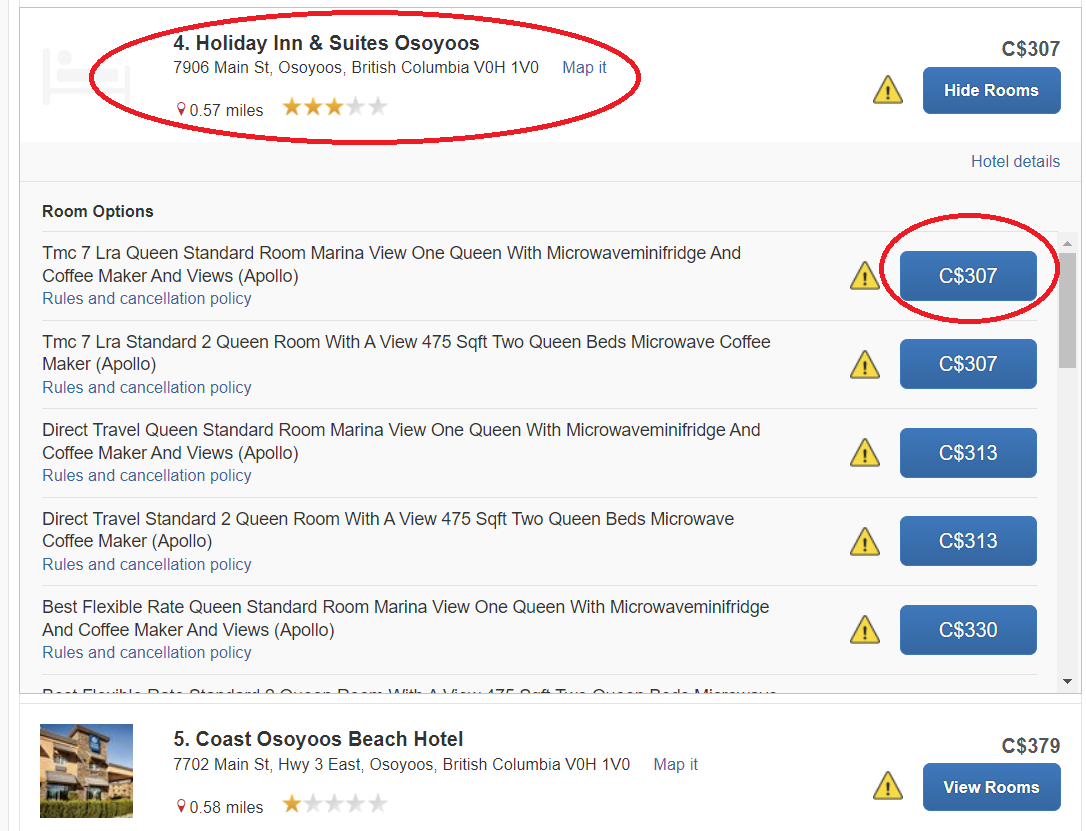View rooms for Coast Osoyoos Beach Hotel
Screen dimensions: 1086x831
(990, 787)
